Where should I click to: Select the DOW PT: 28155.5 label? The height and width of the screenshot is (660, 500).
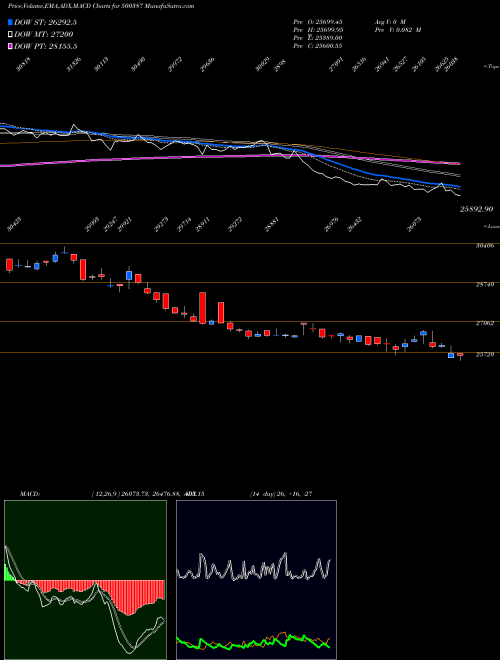coord(45,46)
